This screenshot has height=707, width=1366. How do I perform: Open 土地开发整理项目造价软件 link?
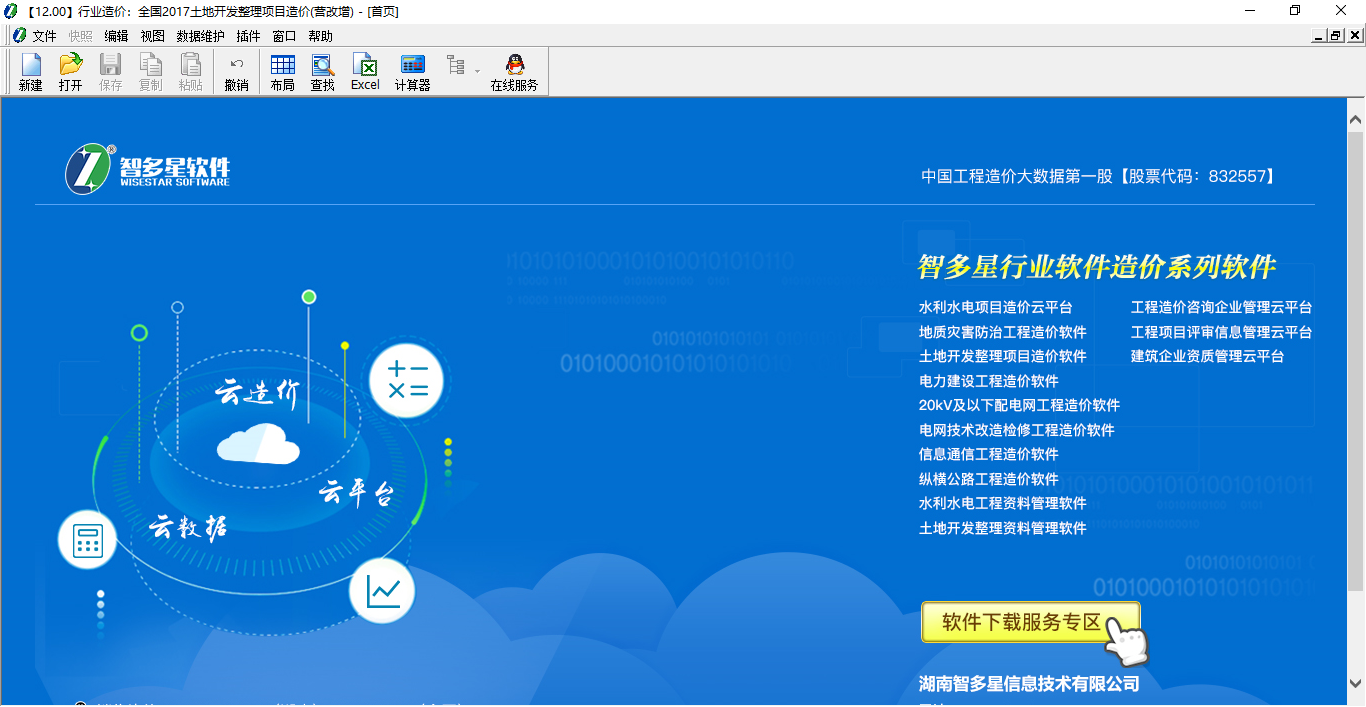[x=1002, y=356]
